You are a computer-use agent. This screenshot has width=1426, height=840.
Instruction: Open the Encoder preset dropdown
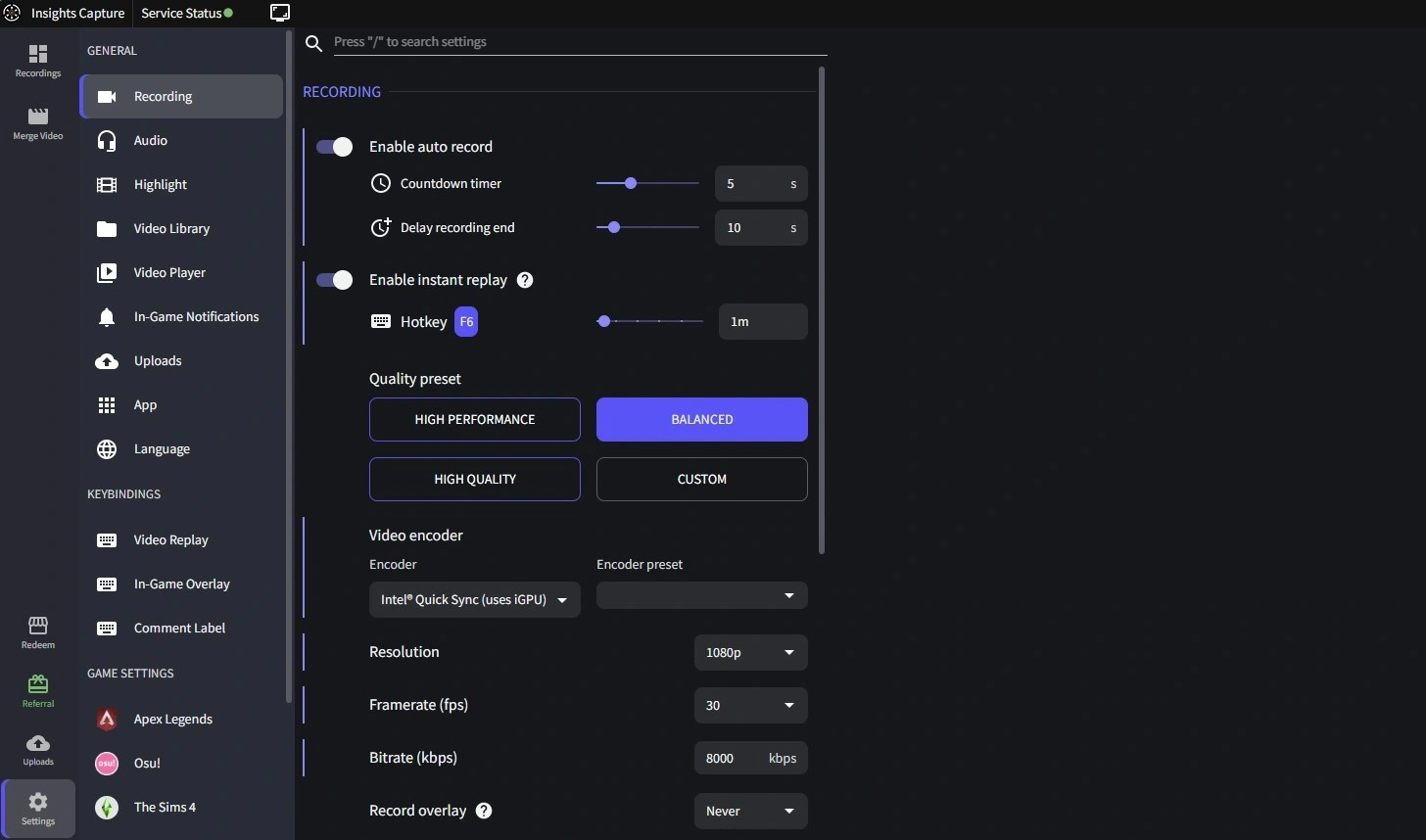click(701, 595)
